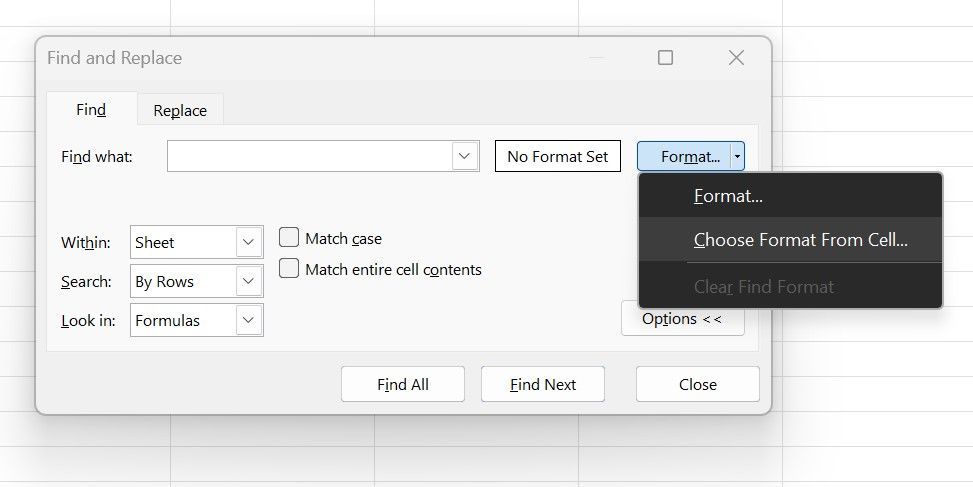The height and width of the screenshot is (487, 973).
Task: Enable the Match case checkbox
Action: [x=289, y=238]
